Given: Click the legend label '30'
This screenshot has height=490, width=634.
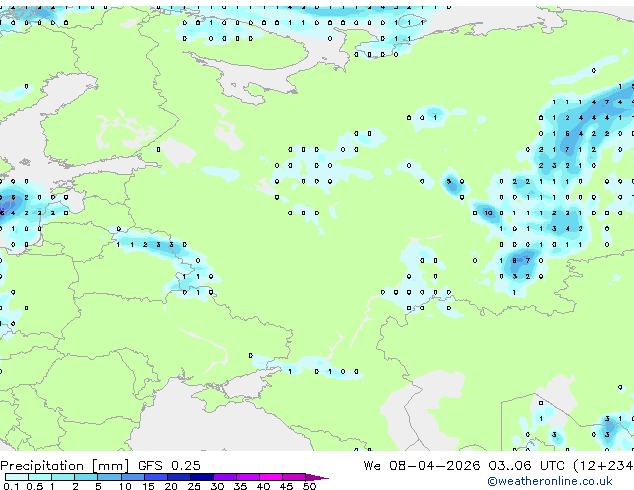Looking at the screenshot, I should (217, 486).
